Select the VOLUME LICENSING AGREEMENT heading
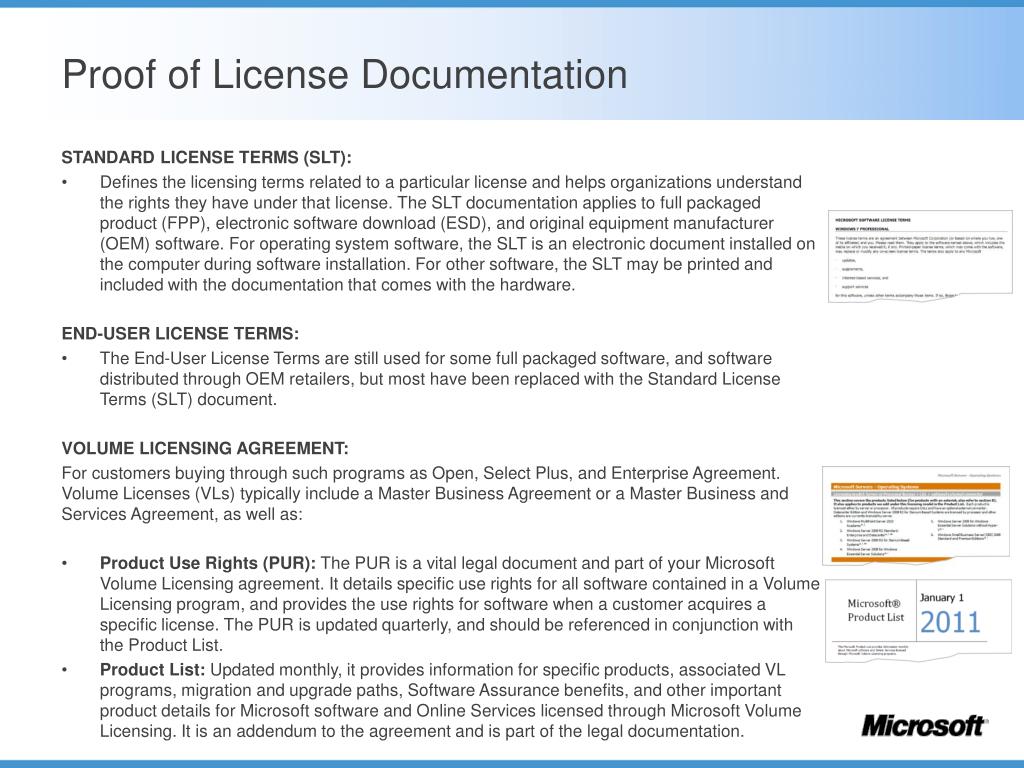This screenshot has width=1024, height=768. (205, 449)
